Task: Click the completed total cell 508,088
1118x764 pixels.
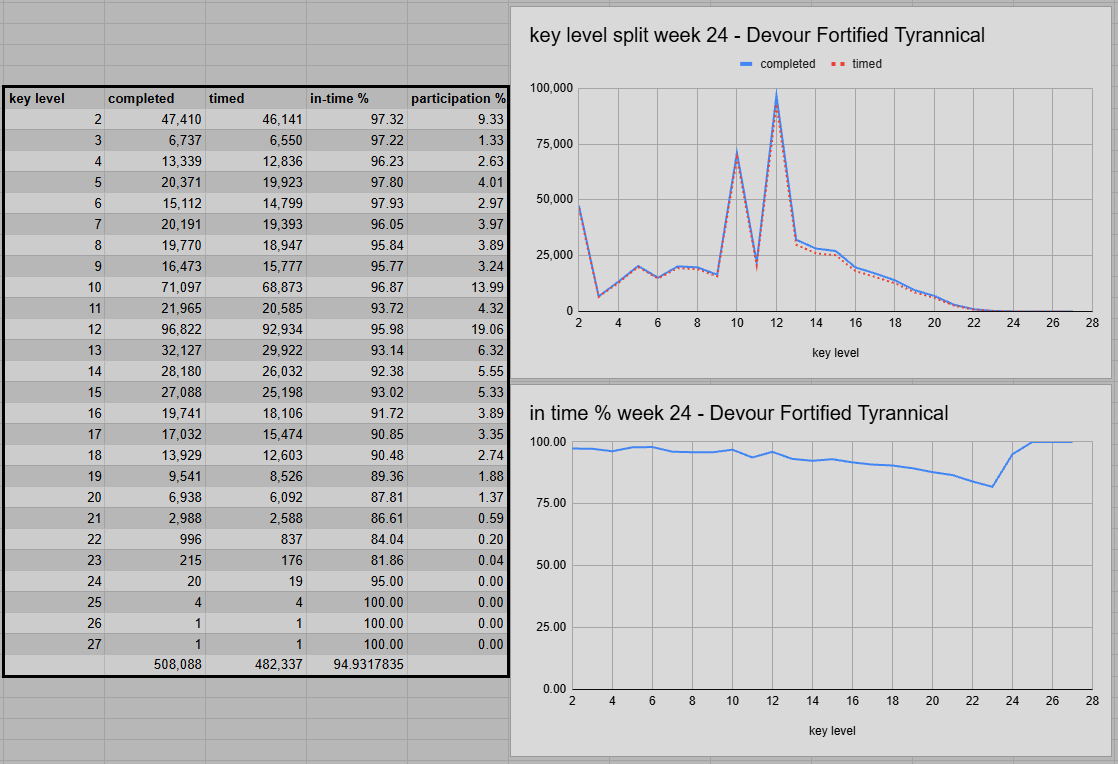Action: [155, 664]
